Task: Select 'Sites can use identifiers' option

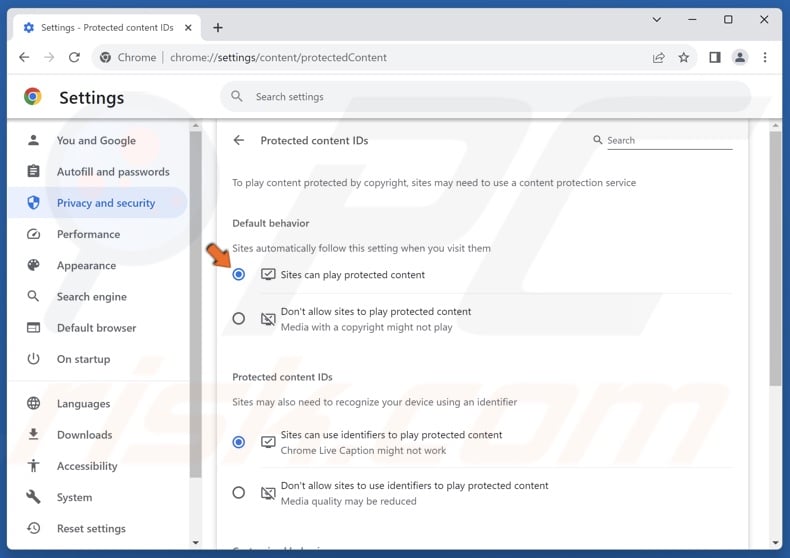Action: 239,442
